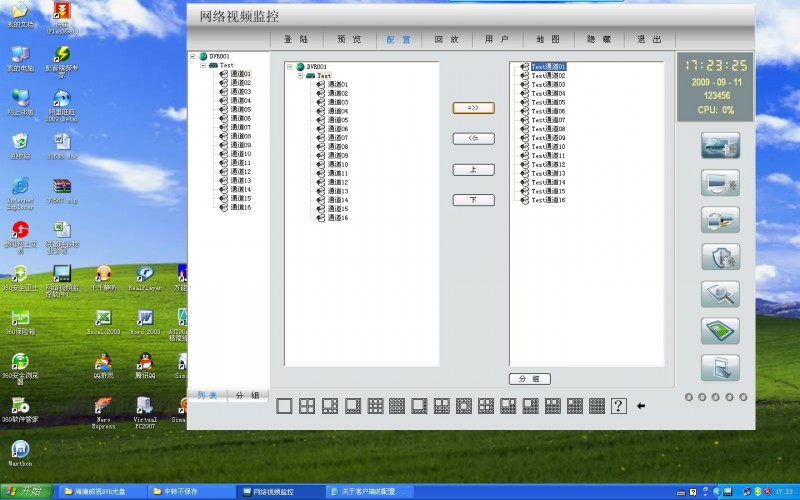Click the 隐藏 hide menu item
This screenshot has width=800, height=500.
tap(599, 39)
